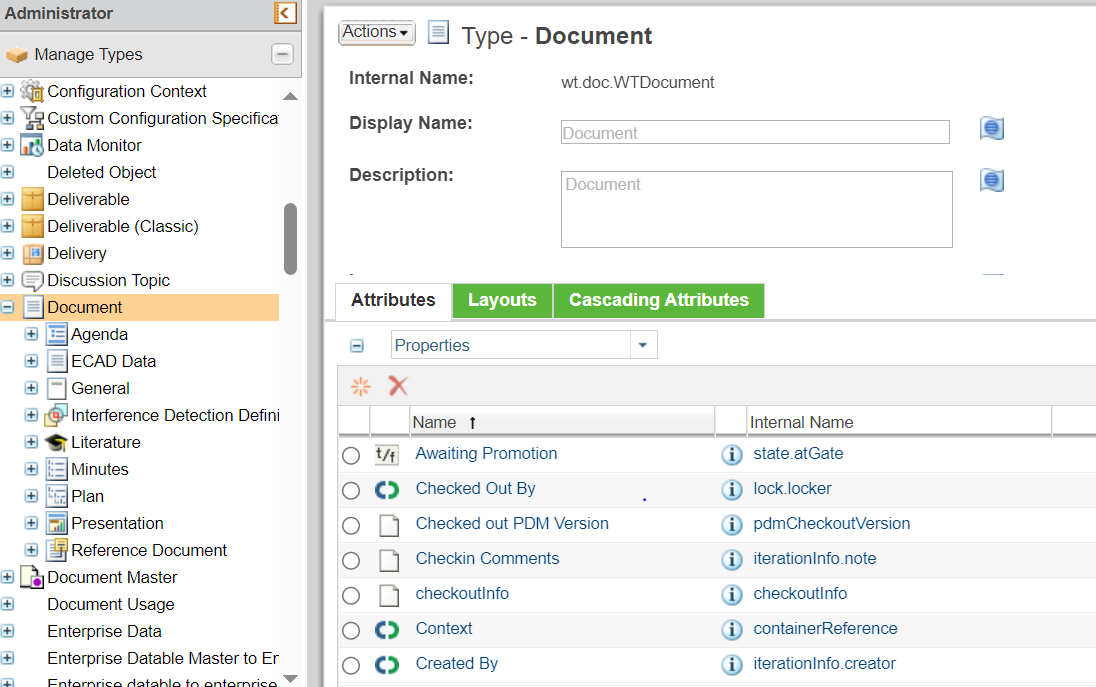The height and width of the screenshot is (687, 1096).
Task: Click info icon for lock.locker row
Action: (731, 490)
